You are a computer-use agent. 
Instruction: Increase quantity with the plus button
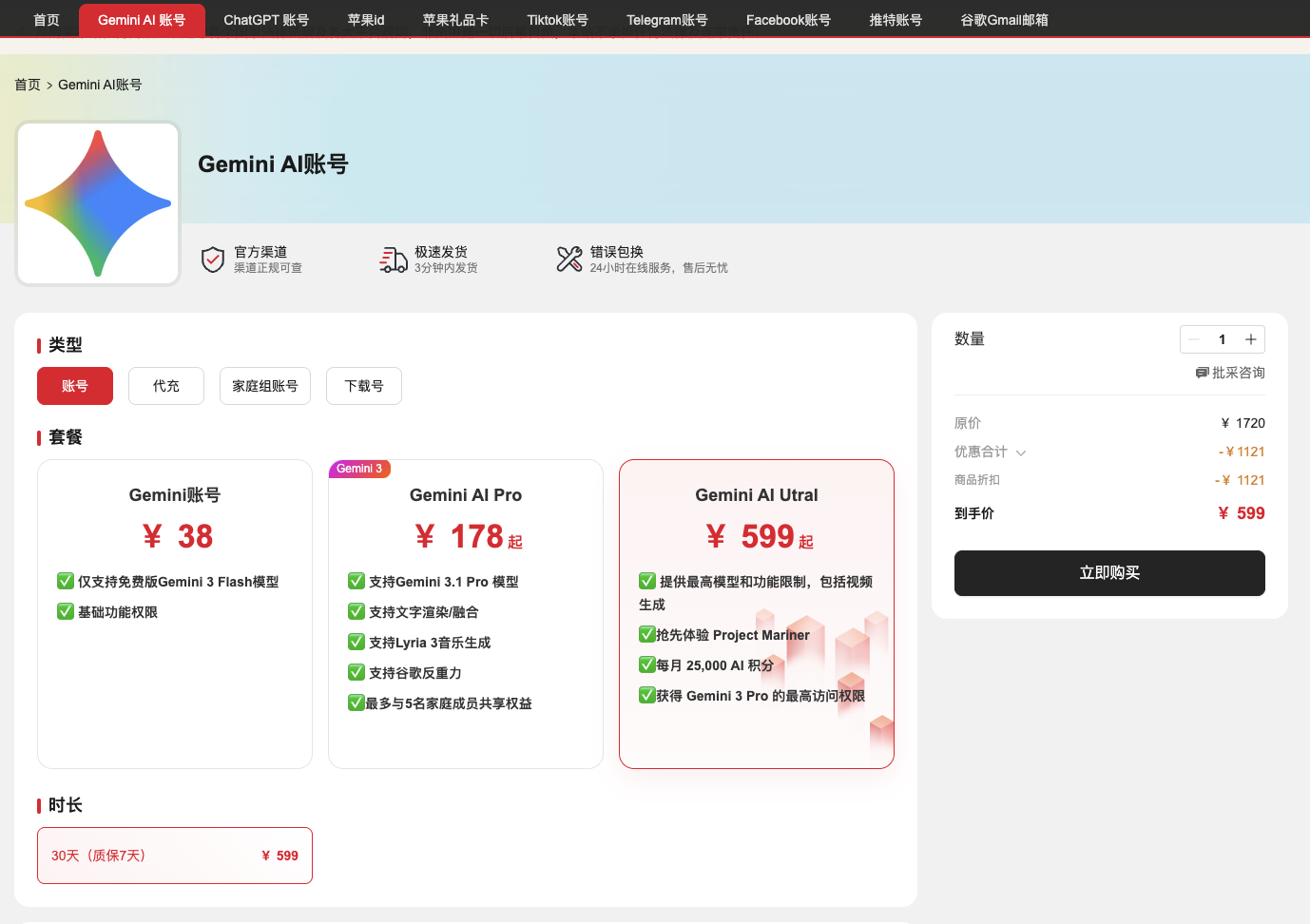(1251, 339)
